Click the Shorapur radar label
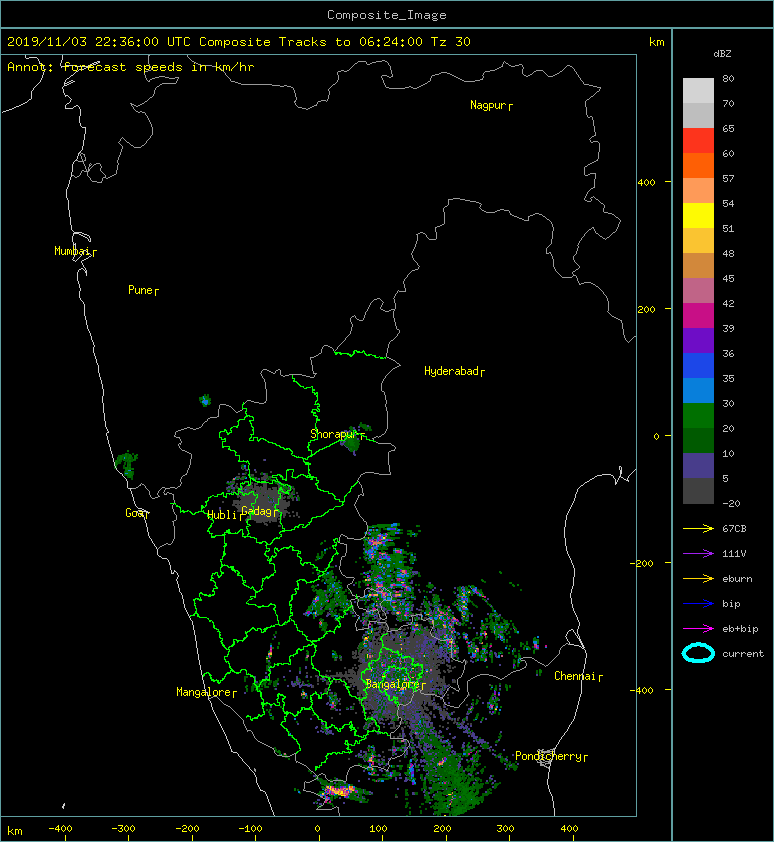 [x=334, y=434]
